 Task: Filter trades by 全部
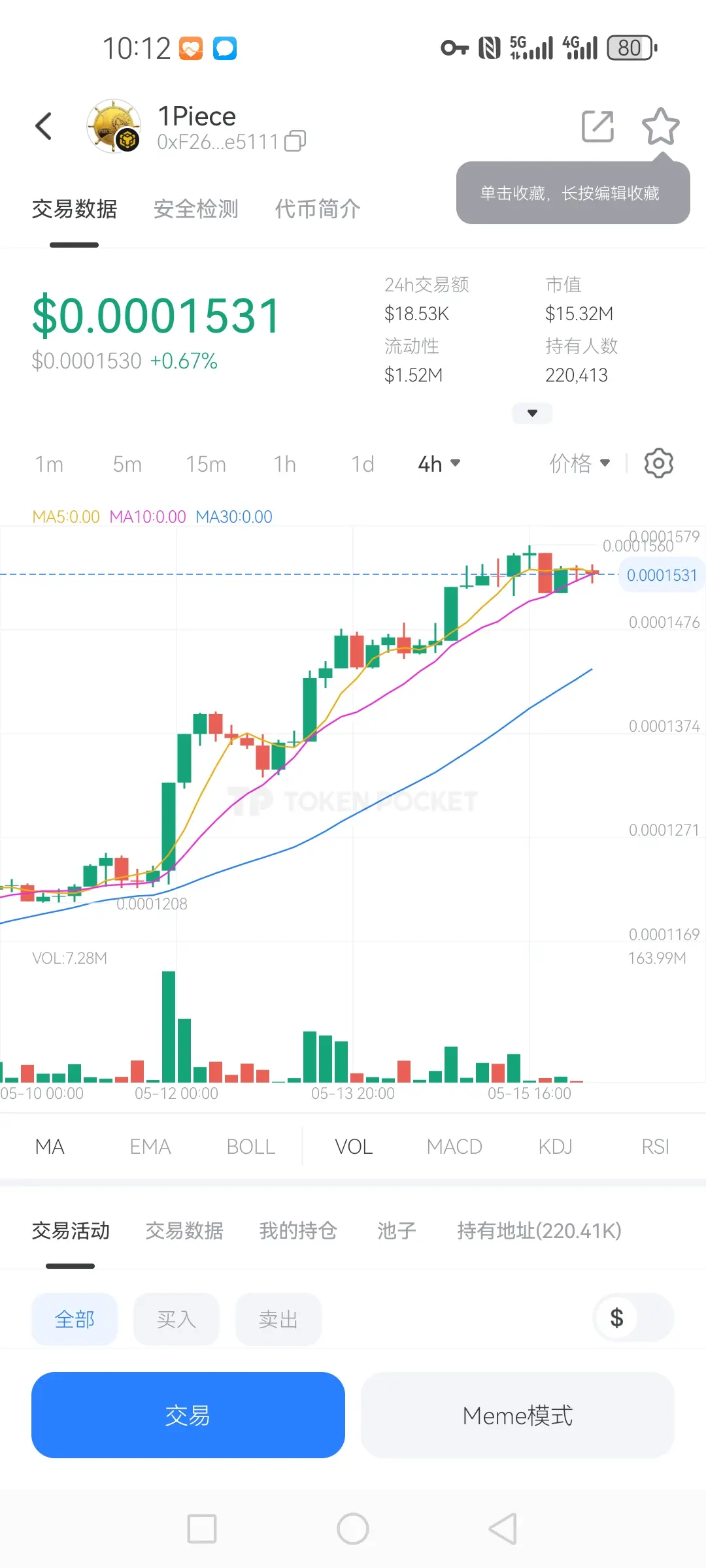click(x=75, y=1319)
